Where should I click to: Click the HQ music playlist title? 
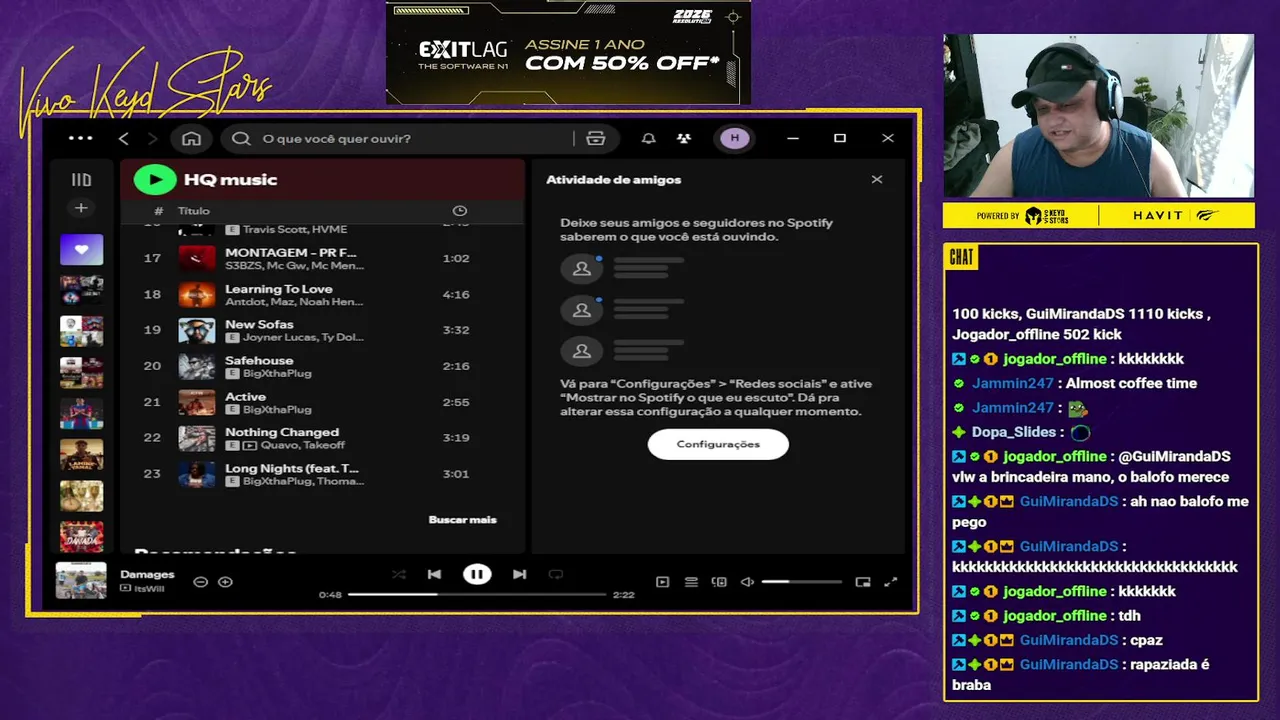tap(230, 180)
